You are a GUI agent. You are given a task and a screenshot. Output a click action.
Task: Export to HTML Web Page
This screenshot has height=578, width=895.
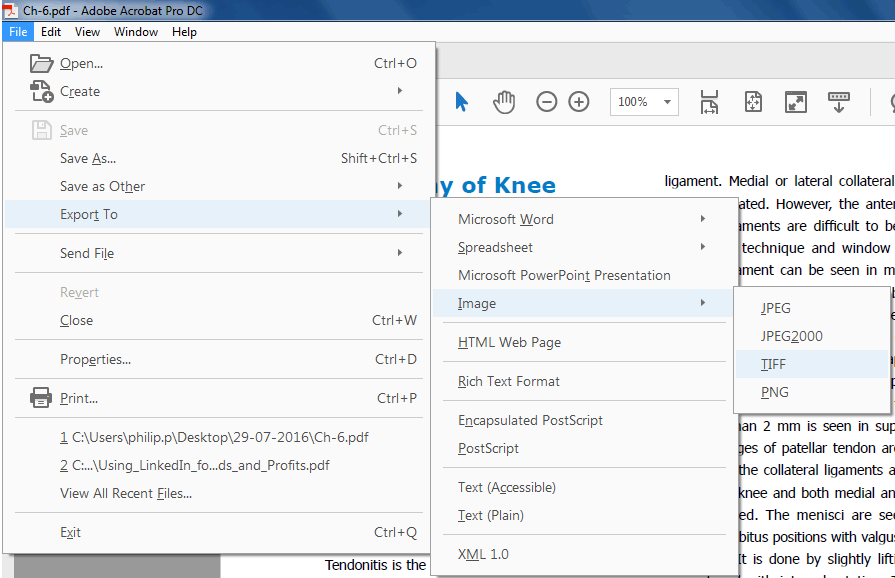(583, 342)
